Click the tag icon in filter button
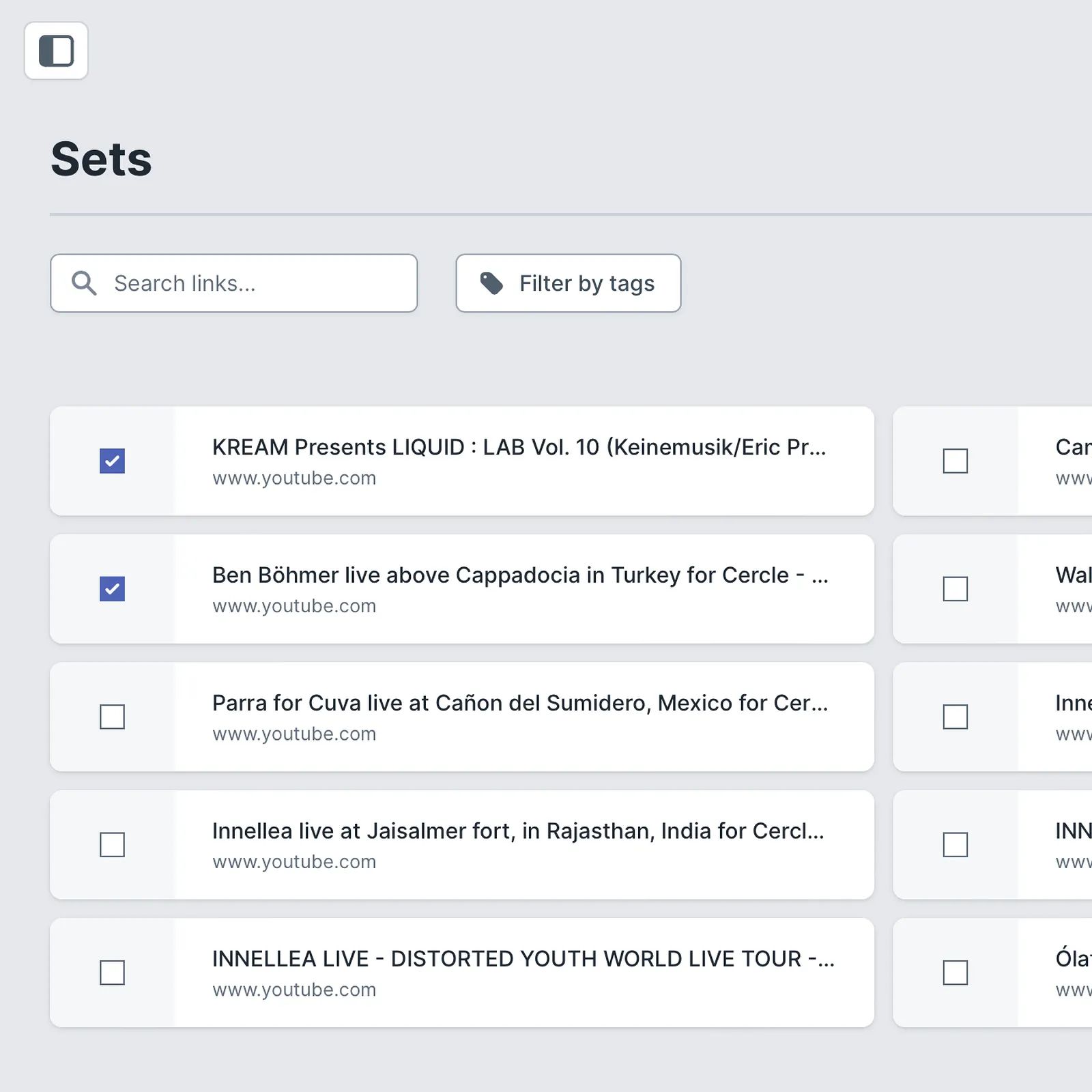 pyautogui.click(x=491, y=283)
